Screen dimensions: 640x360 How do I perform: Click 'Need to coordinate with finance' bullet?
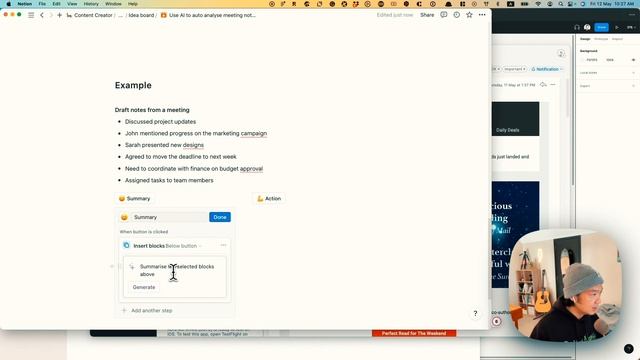[x=194, y=169]
